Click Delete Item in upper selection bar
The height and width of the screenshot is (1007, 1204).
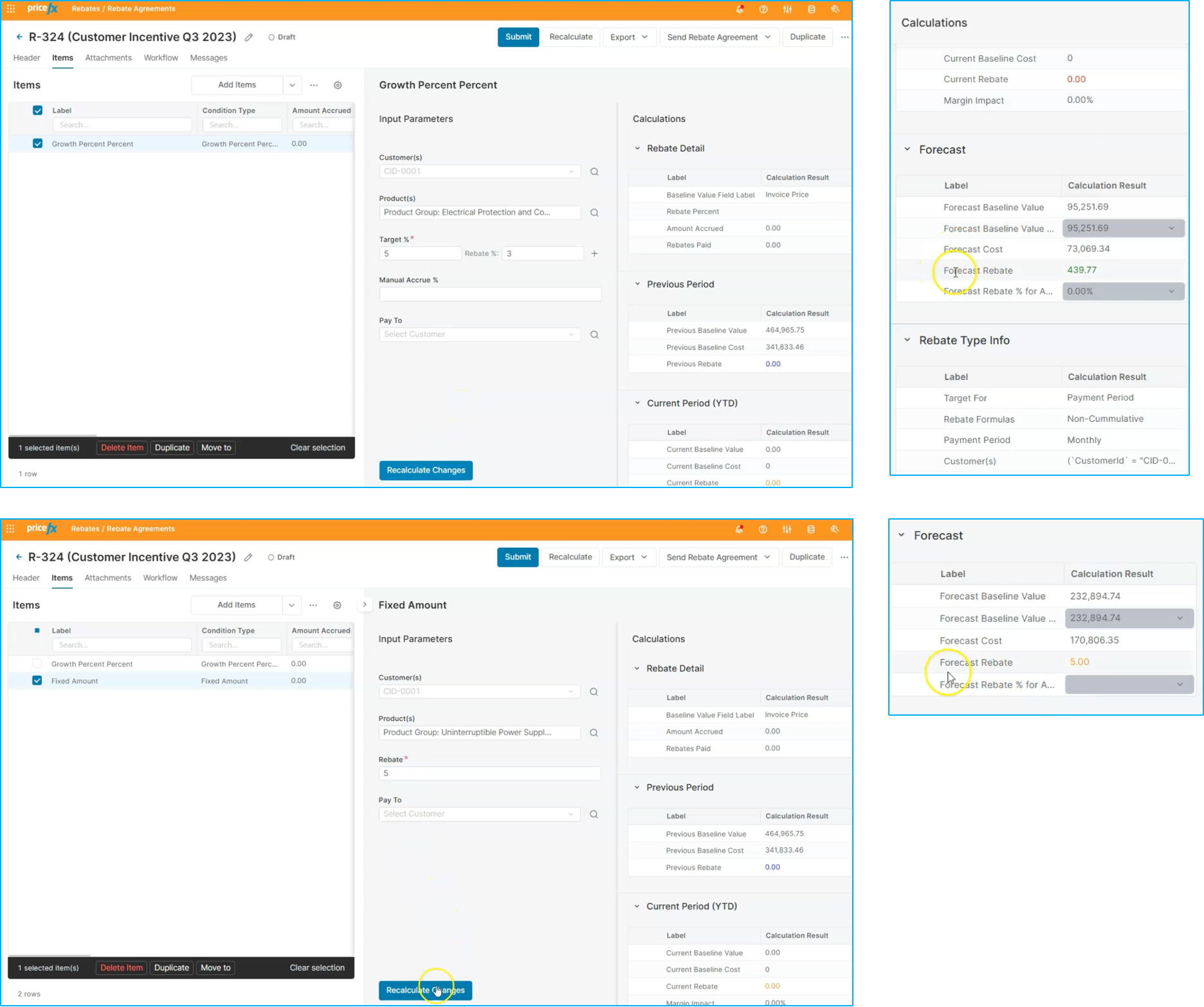click(122, 448)
